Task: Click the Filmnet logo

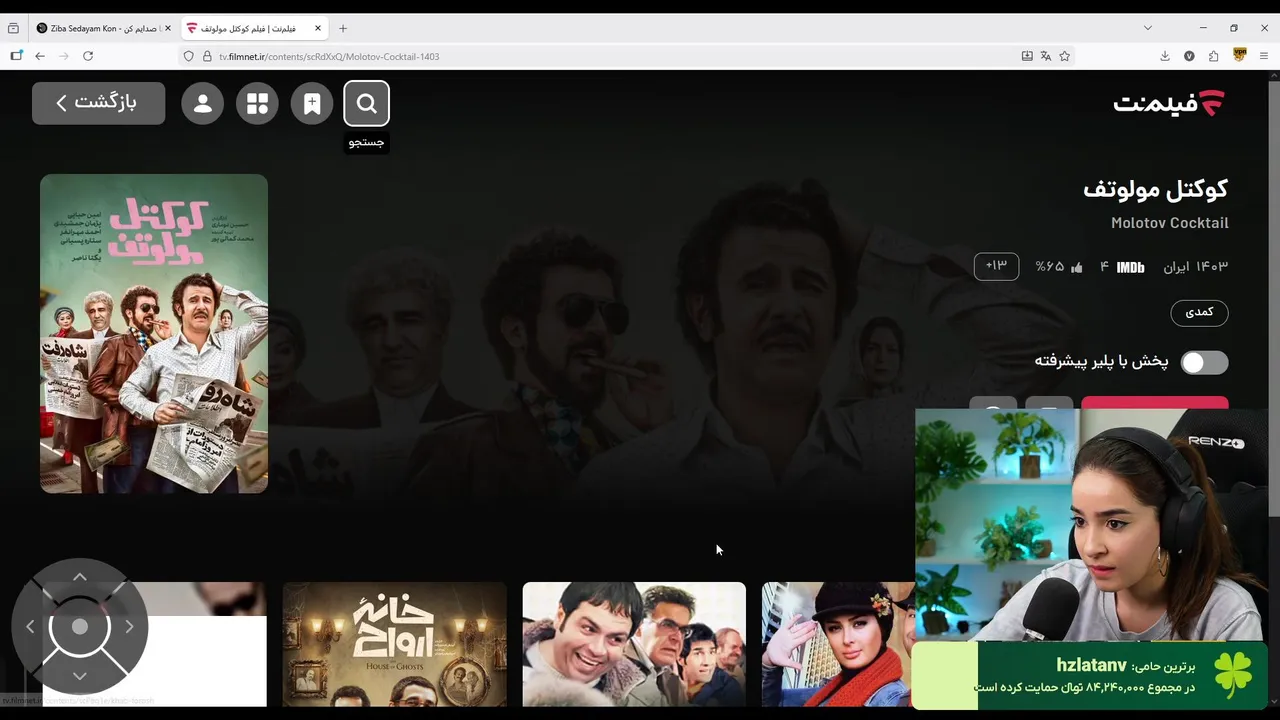Action: 1169,102
